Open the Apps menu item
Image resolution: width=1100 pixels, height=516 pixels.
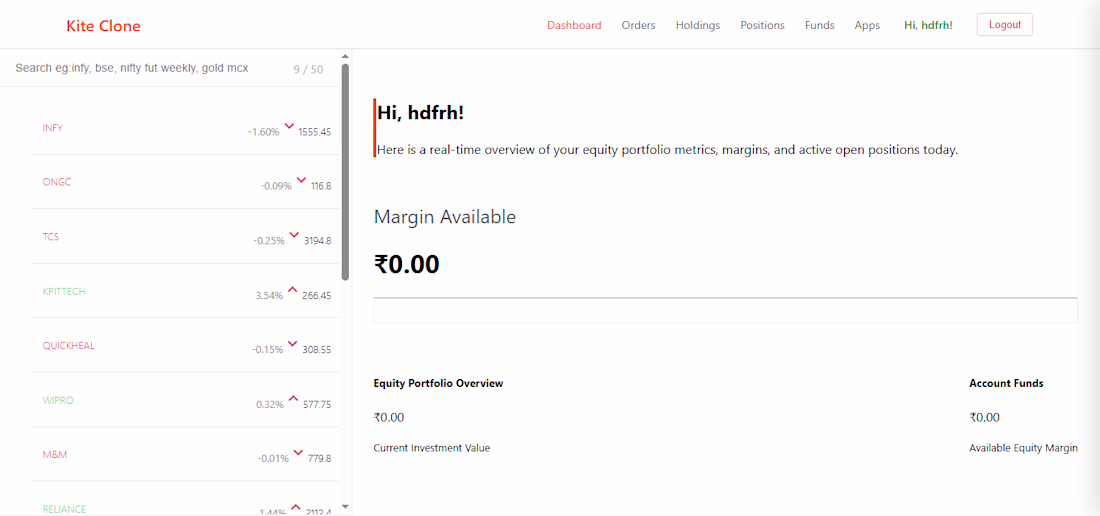pyautogui.click(x=867, y=25)
